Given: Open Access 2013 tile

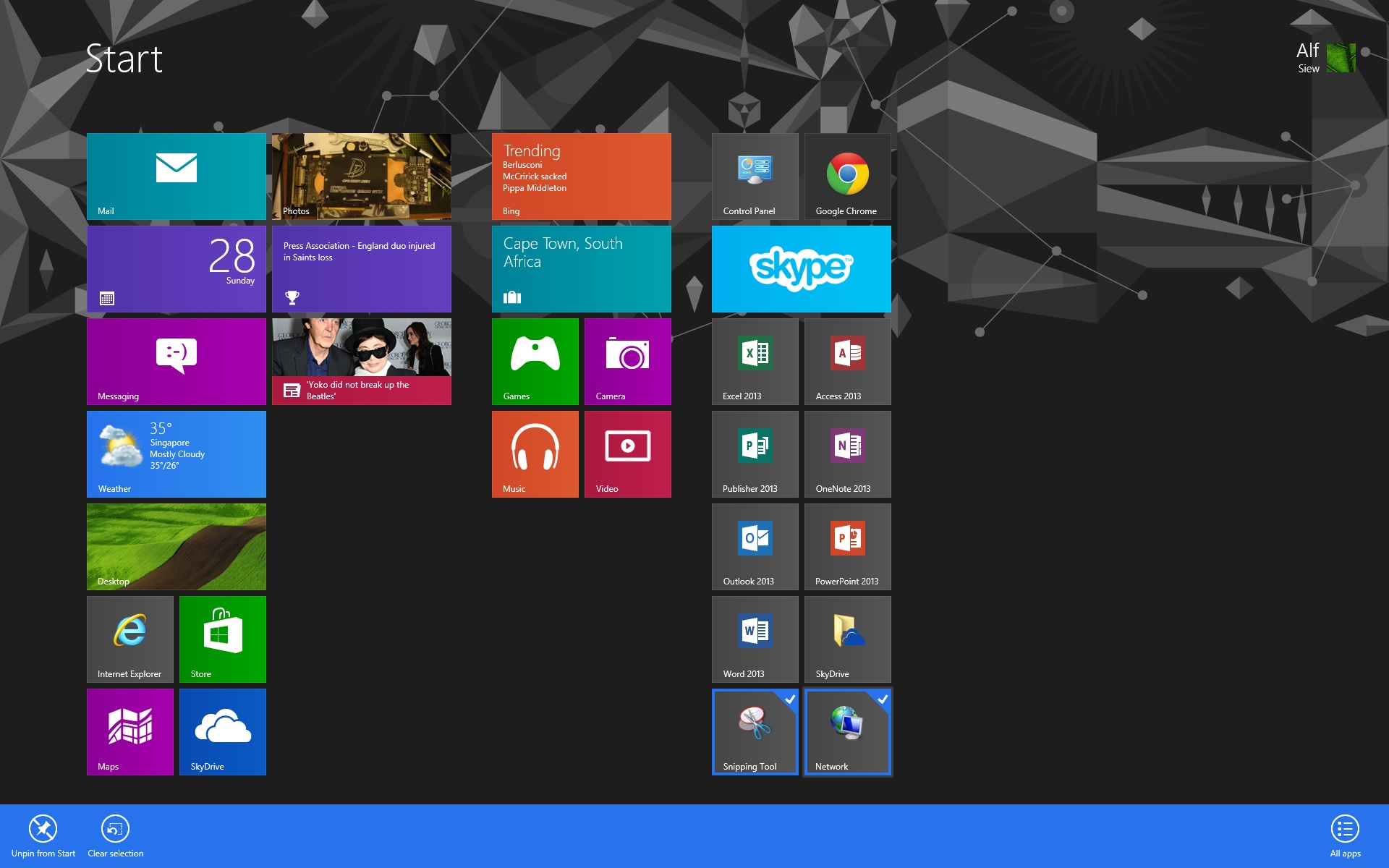Looking at the screenshot, I should [x=848, y=362].
